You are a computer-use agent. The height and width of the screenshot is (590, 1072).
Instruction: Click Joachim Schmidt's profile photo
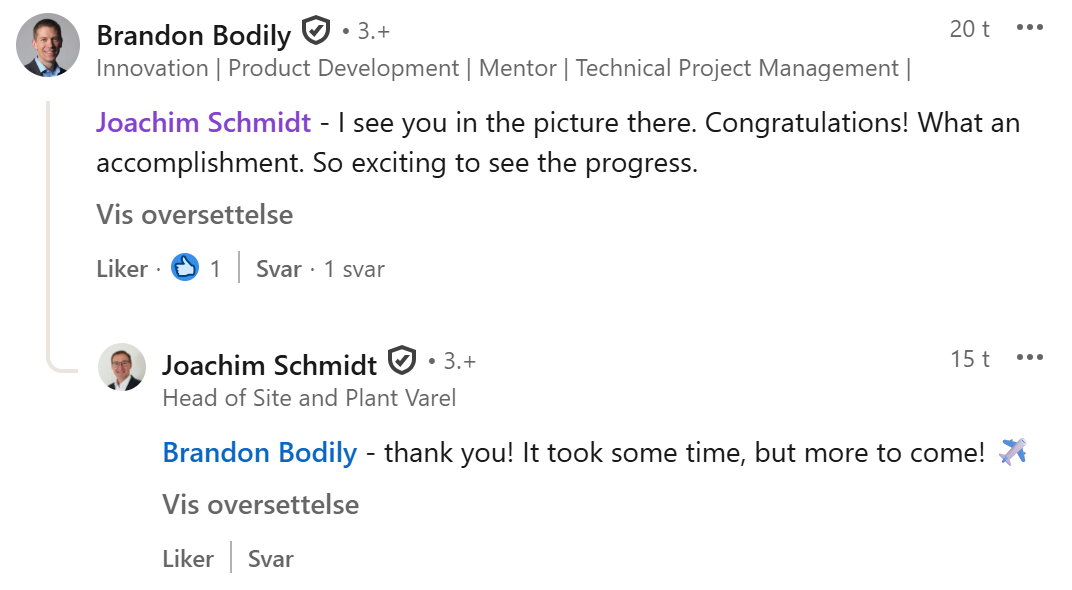tap(122, 366)
